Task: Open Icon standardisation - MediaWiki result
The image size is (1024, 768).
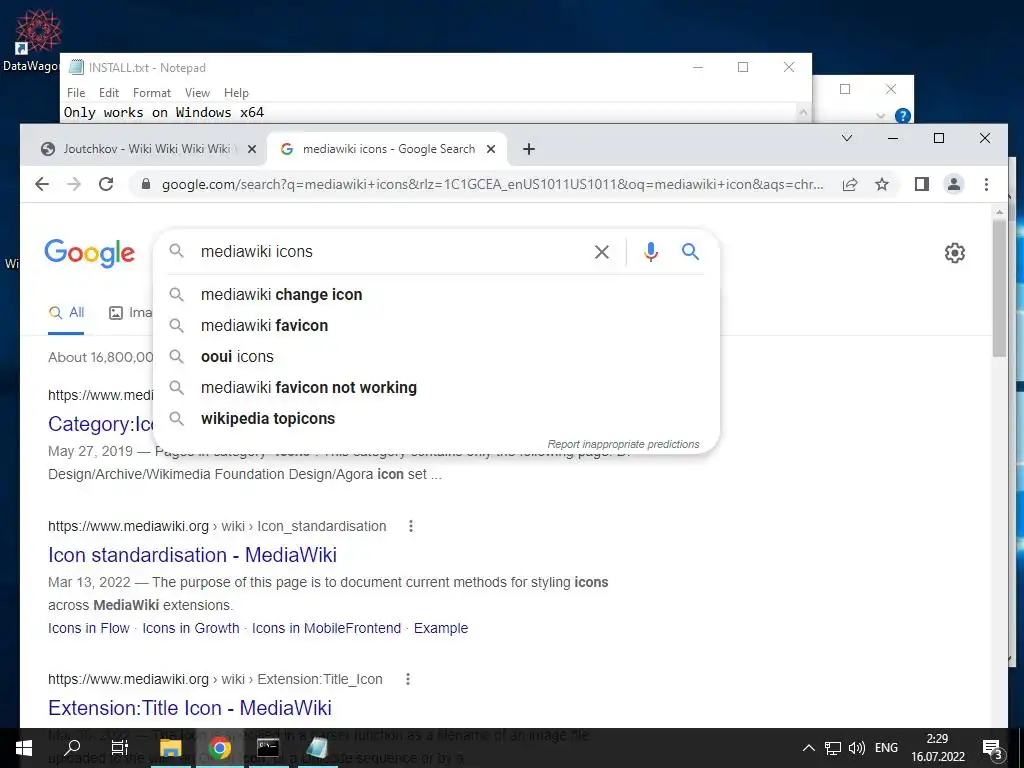Action: click(x=193, y=555)
